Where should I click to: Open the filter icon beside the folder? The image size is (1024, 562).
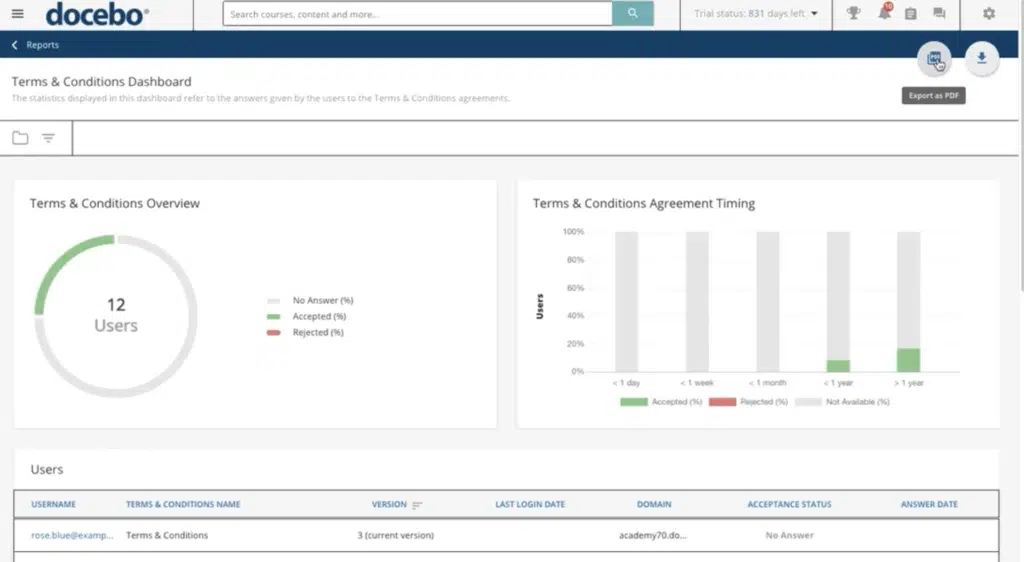click(48, 138)
